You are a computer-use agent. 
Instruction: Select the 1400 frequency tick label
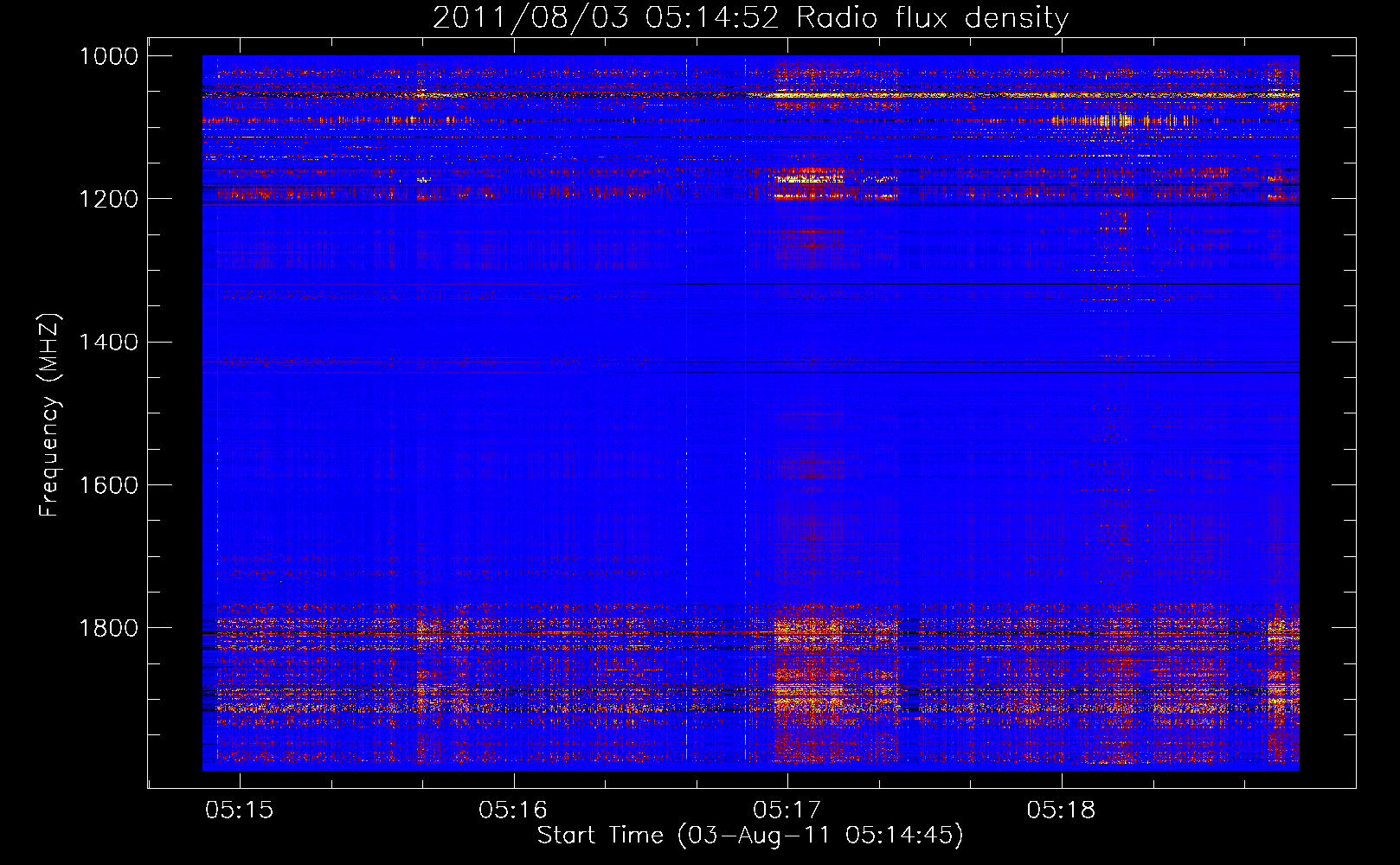108,343
